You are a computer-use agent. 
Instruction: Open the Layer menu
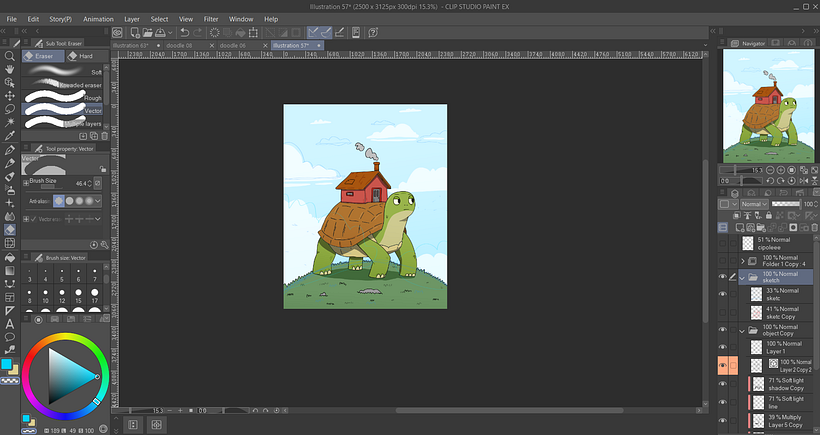[x=132, y=19]
